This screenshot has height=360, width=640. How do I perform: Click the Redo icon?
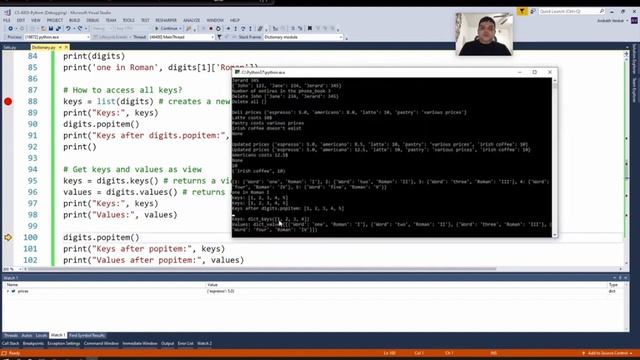tap(80, 29)
